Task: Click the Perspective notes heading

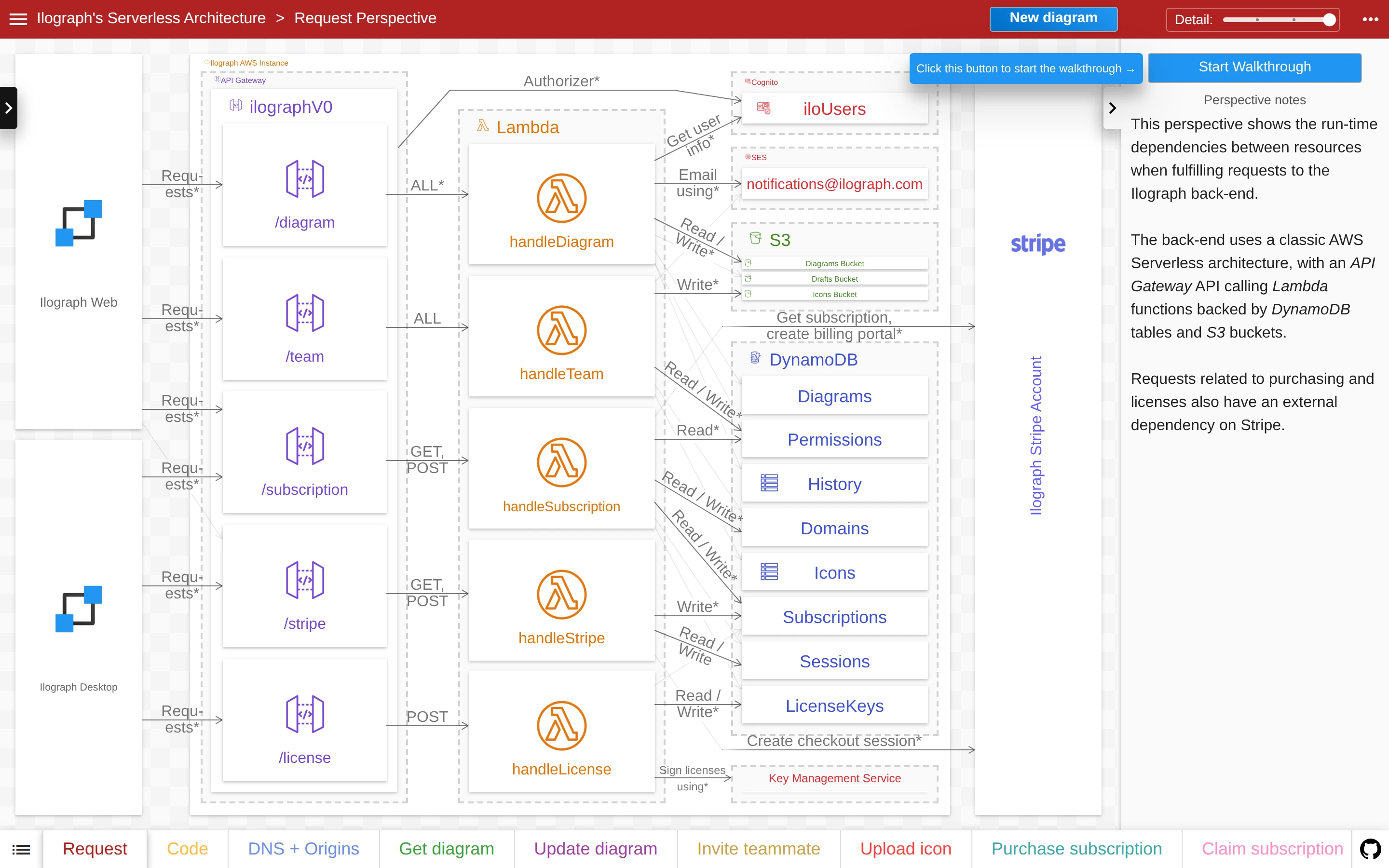Action: (x=1255, y=100)
